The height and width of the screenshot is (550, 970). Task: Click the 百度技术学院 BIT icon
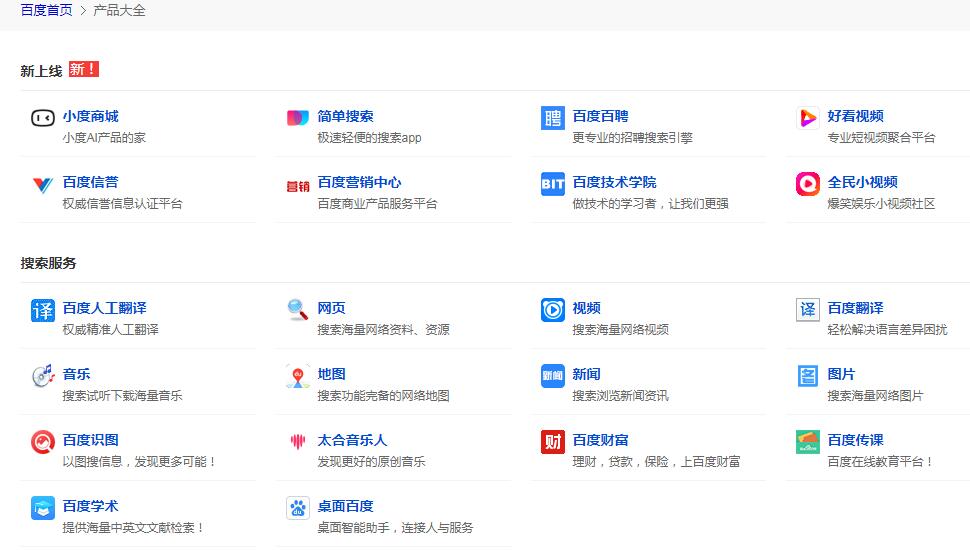point(553,184)
